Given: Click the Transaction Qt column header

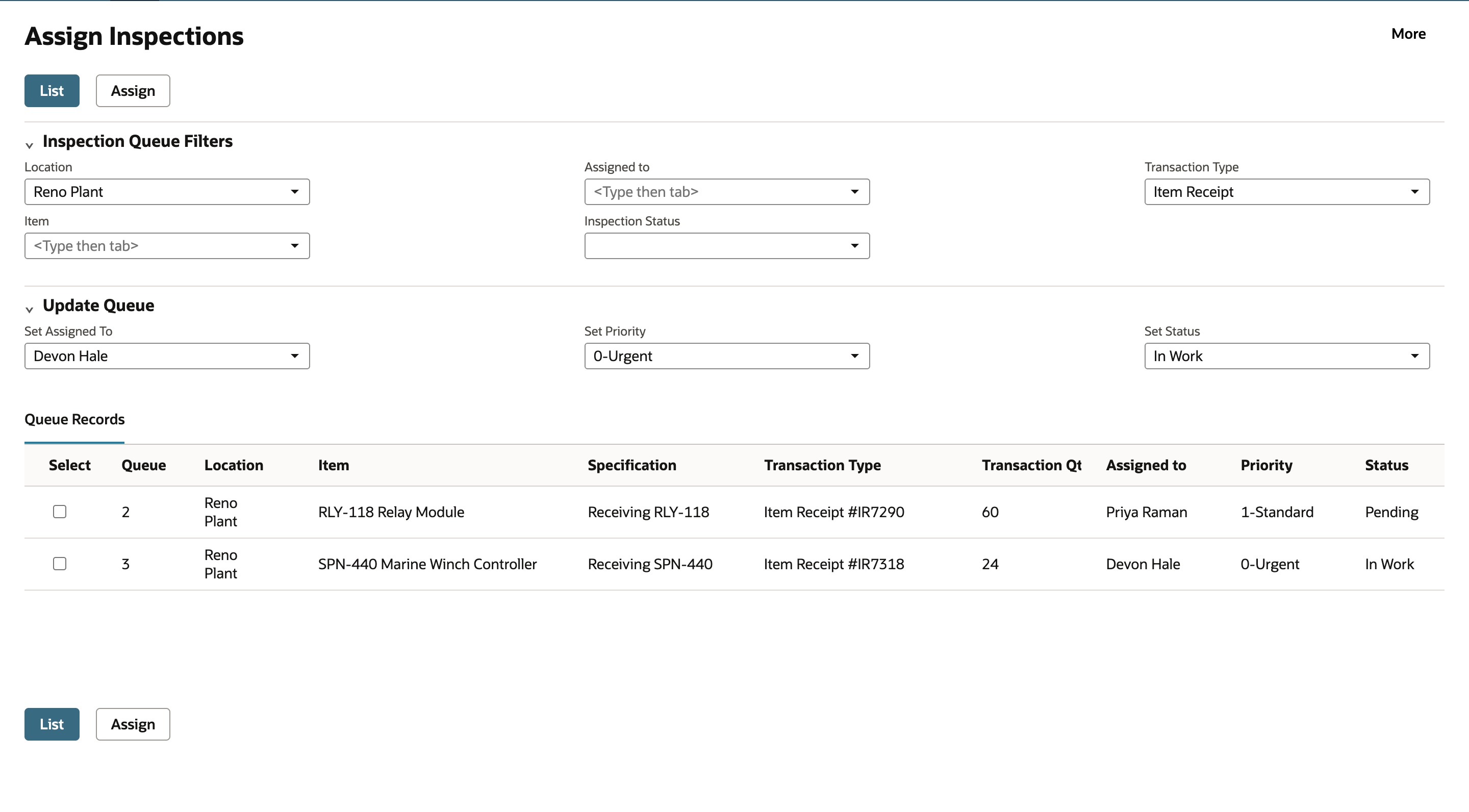Looking at the screenshot, I should [x=1031, y=465].
